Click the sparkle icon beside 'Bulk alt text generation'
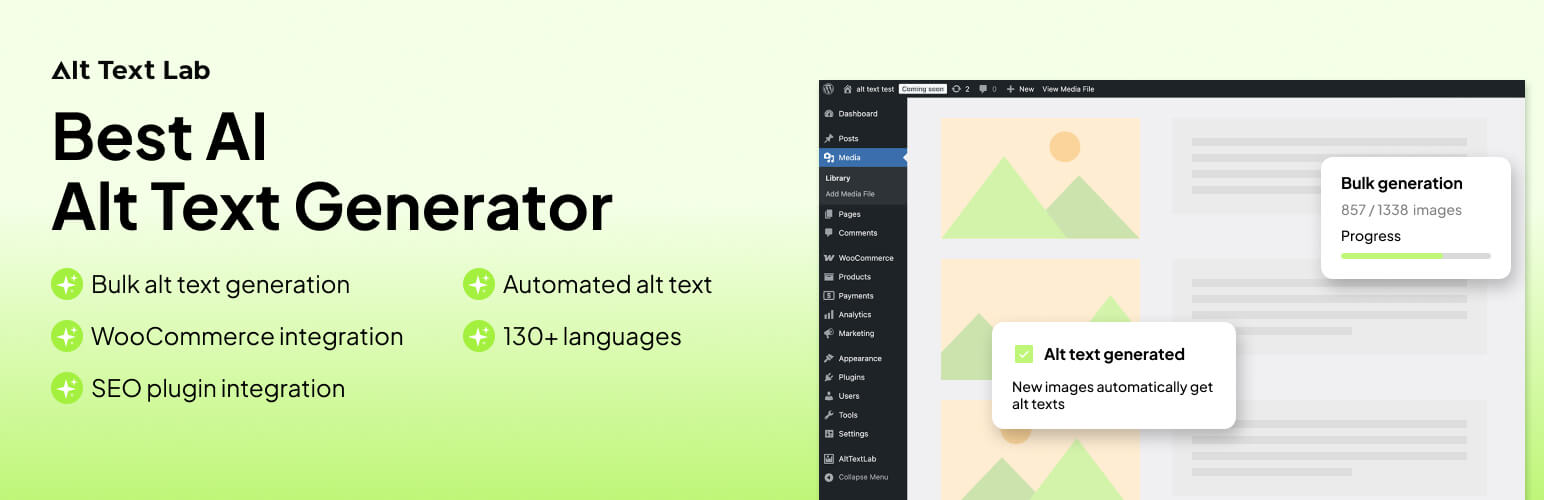The width and height of the screenshot is (1544, 500). (67, 285)
